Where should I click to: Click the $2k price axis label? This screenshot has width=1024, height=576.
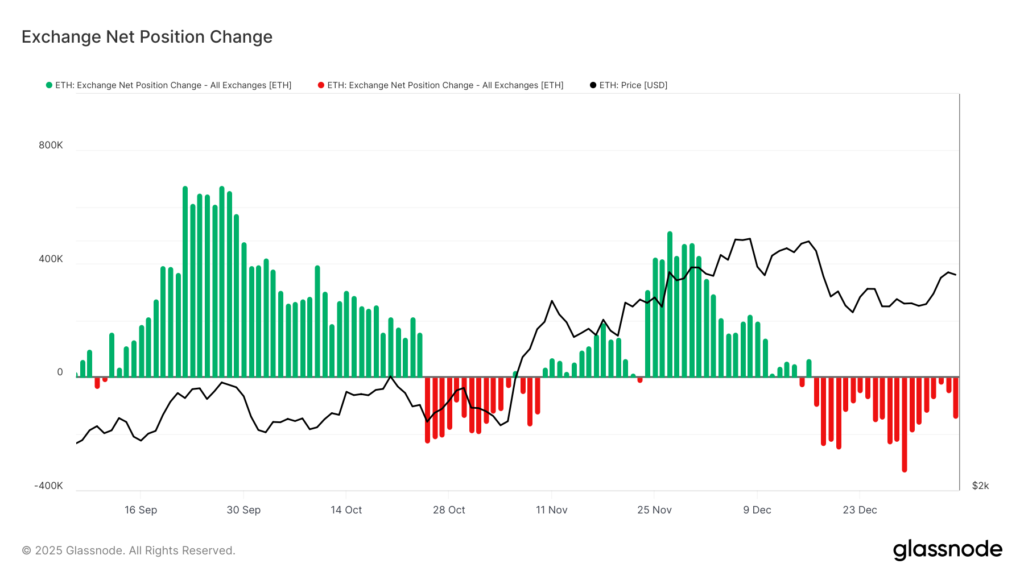(x=980, y=486)
